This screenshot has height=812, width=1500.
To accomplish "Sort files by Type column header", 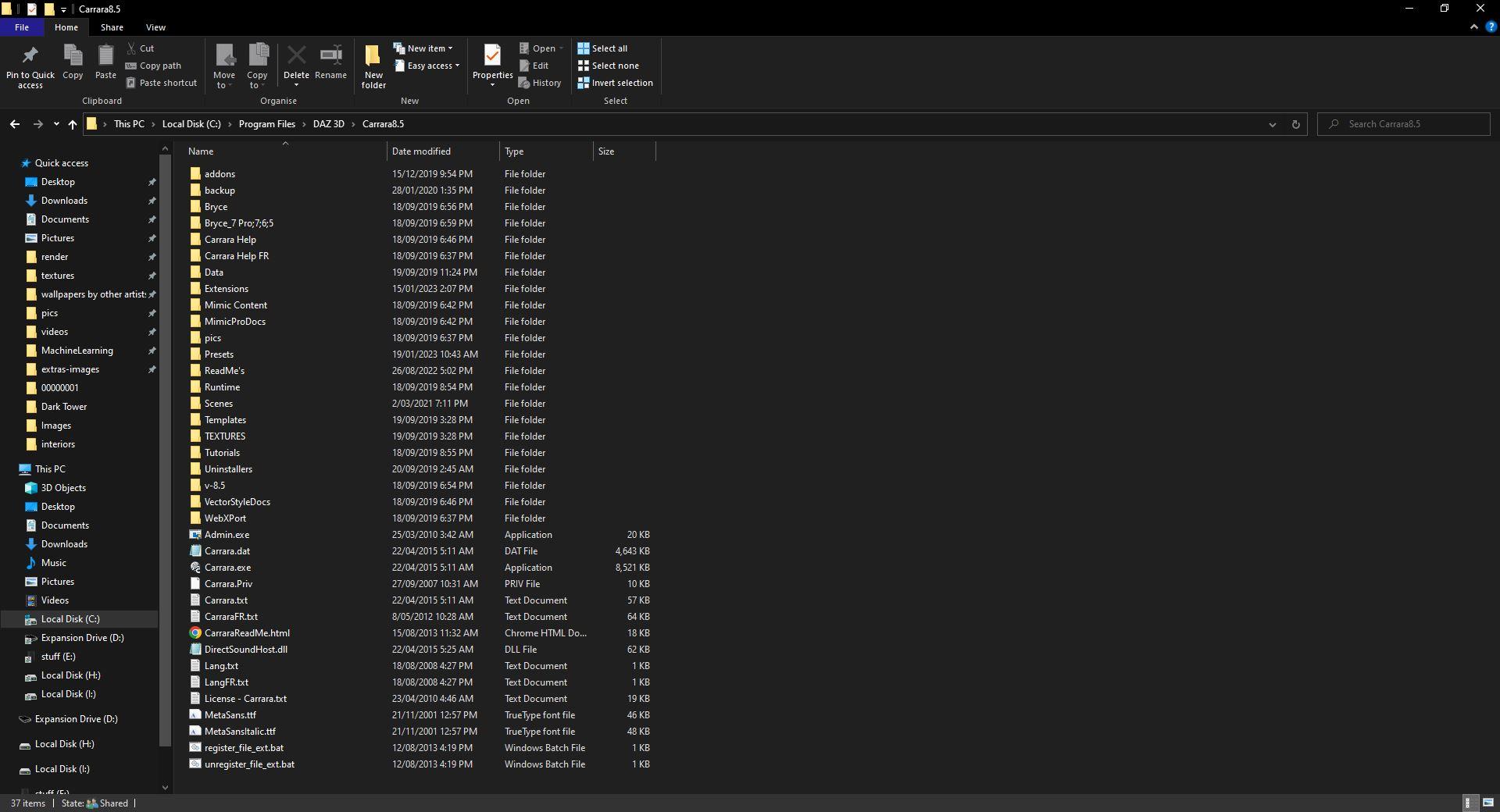I will coord(547,151).
